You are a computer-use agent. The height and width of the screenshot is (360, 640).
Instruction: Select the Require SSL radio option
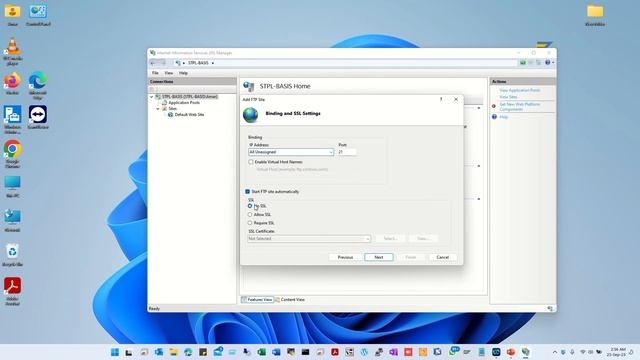[x=250, y=223]
